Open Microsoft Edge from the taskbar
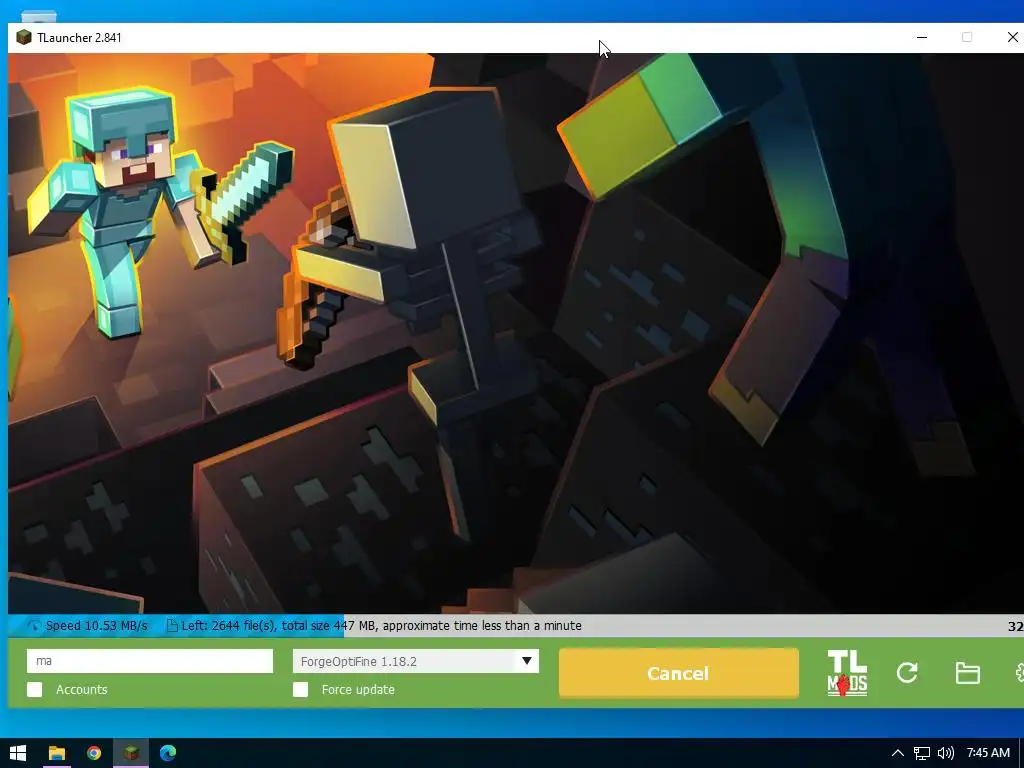Image resolution: width=1024 pixels, height=768 pixels. [168, 753]
